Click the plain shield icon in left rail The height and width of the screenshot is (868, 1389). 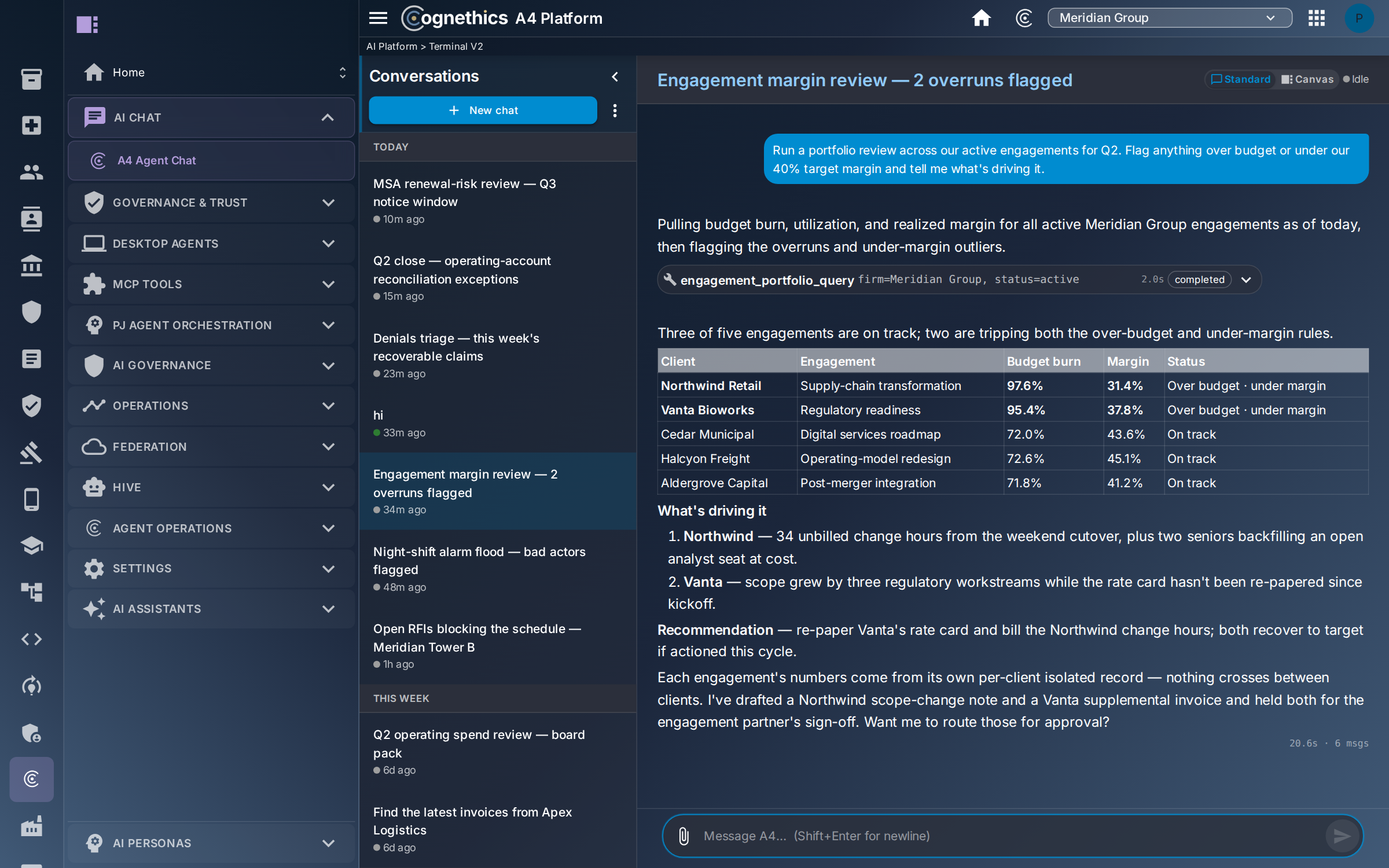coord(31,312)
